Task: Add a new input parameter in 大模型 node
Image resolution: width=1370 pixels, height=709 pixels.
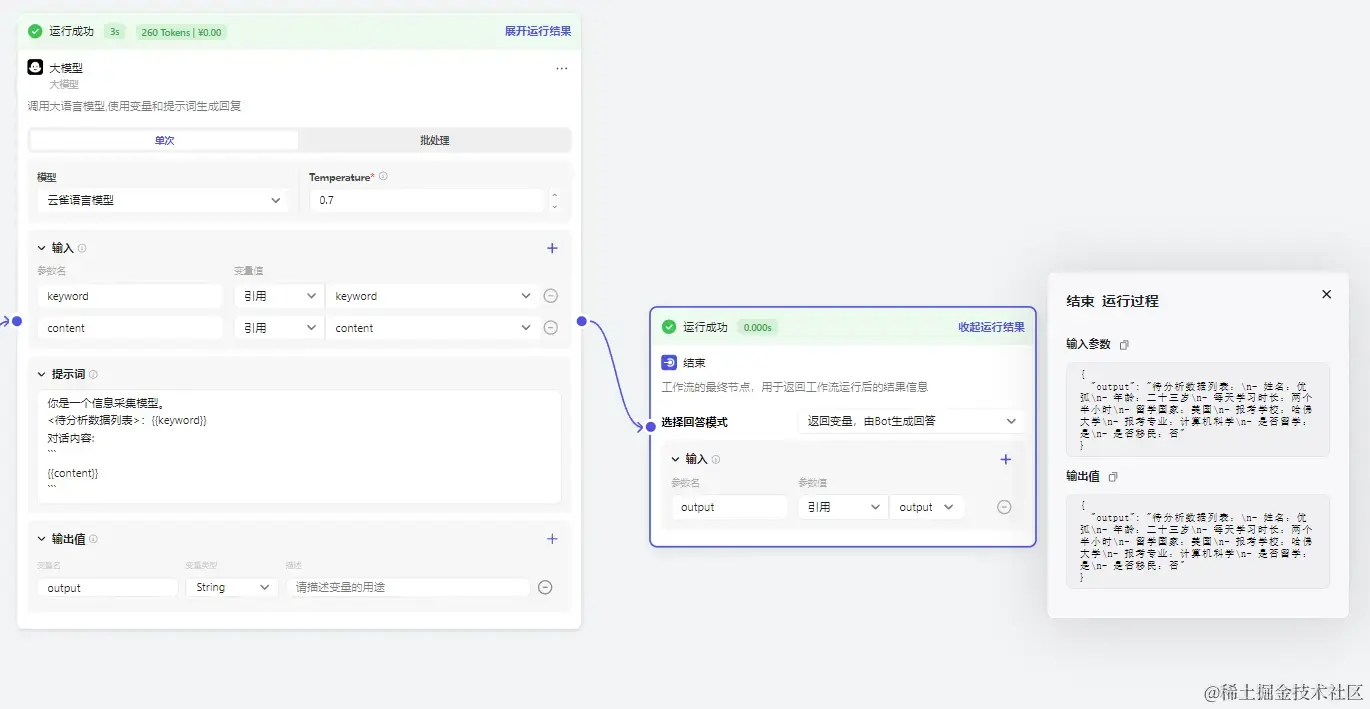Action: coord(552,248)
